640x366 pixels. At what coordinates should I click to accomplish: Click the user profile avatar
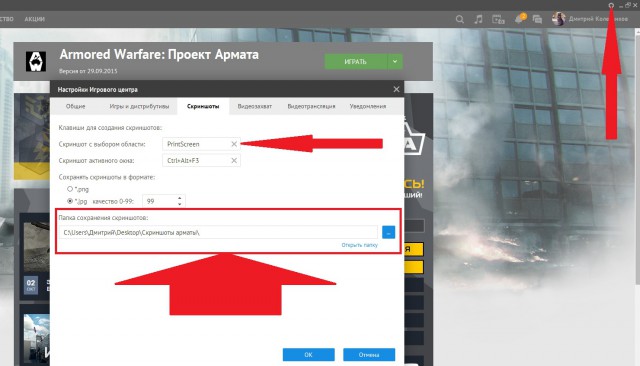tap(558, 19)
